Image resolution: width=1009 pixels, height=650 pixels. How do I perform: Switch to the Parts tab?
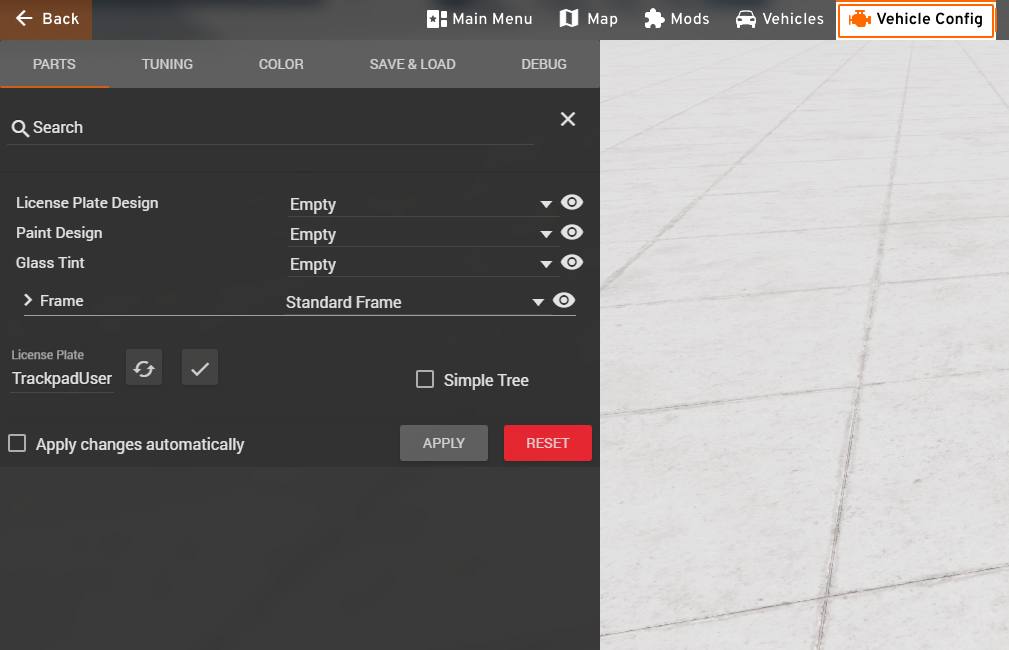(x=54, y=64)
